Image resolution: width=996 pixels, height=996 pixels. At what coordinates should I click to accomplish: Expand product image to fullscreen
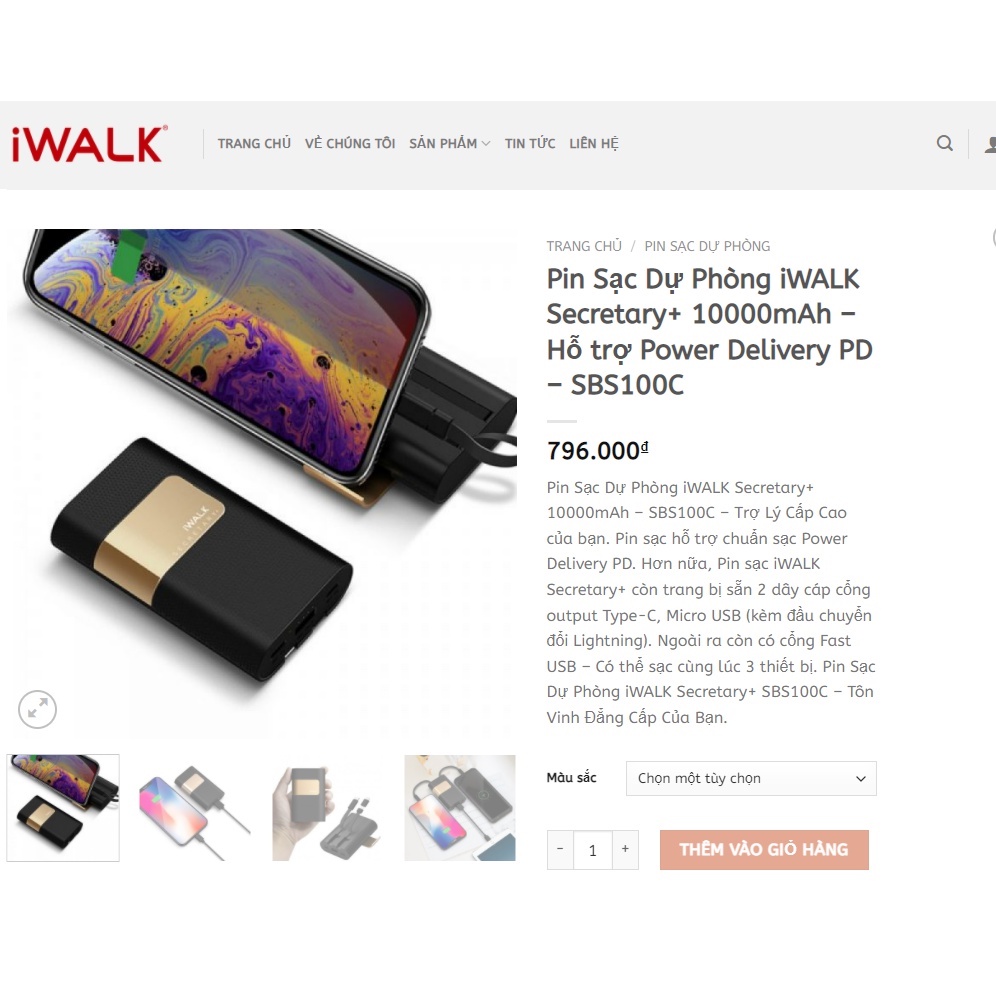coord(37,709)
